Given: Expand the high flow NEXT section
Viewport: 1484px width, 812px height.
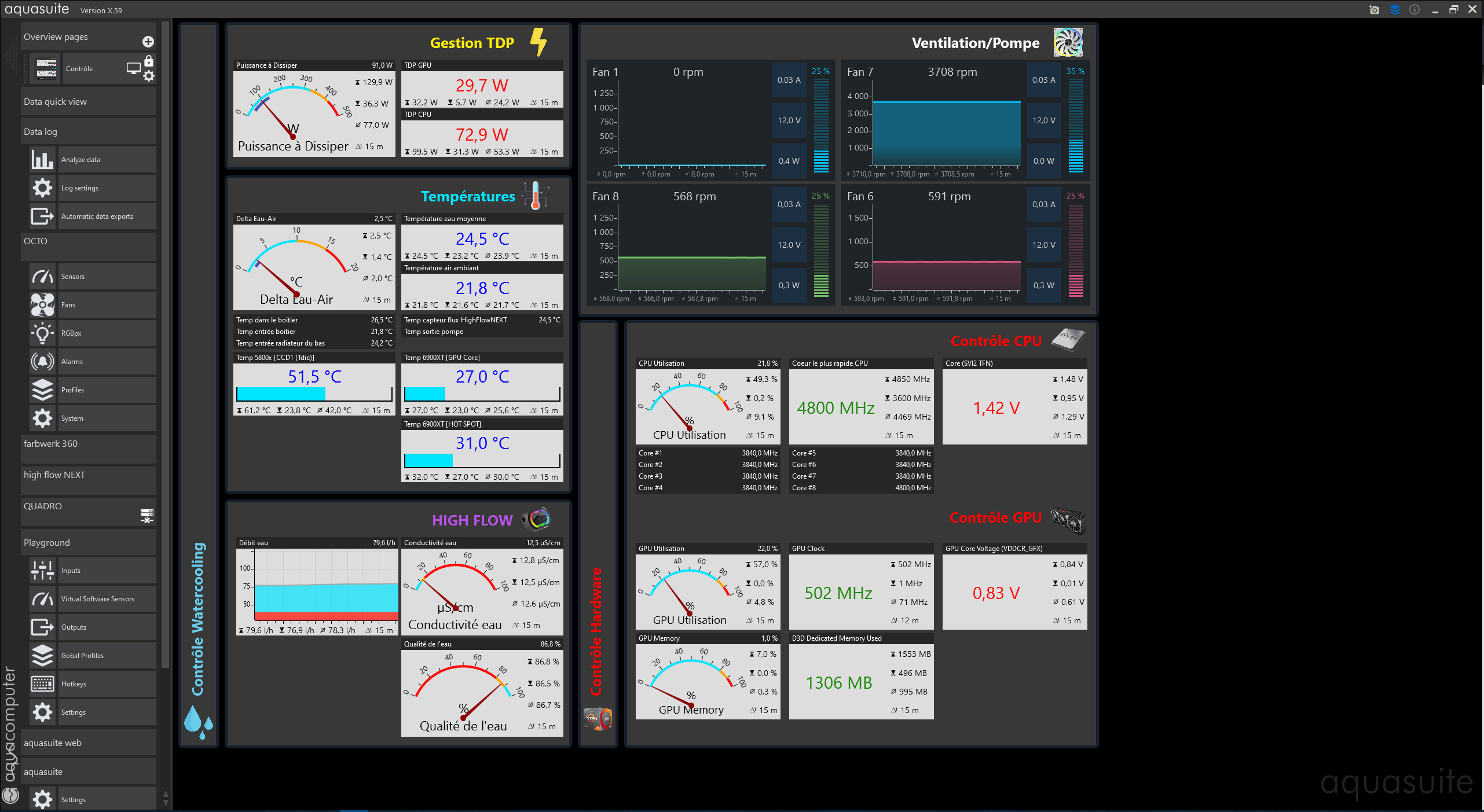Looking at the screenshot, I should (x=89, y=480).
